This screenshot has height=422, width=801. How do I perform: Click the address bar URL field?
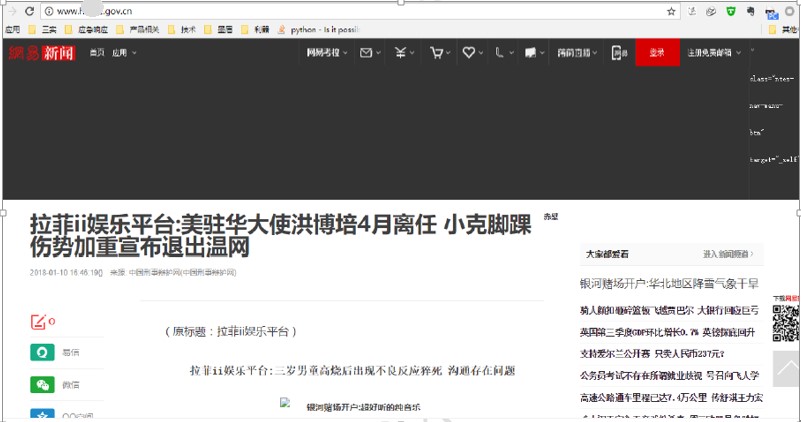(358, 11)
